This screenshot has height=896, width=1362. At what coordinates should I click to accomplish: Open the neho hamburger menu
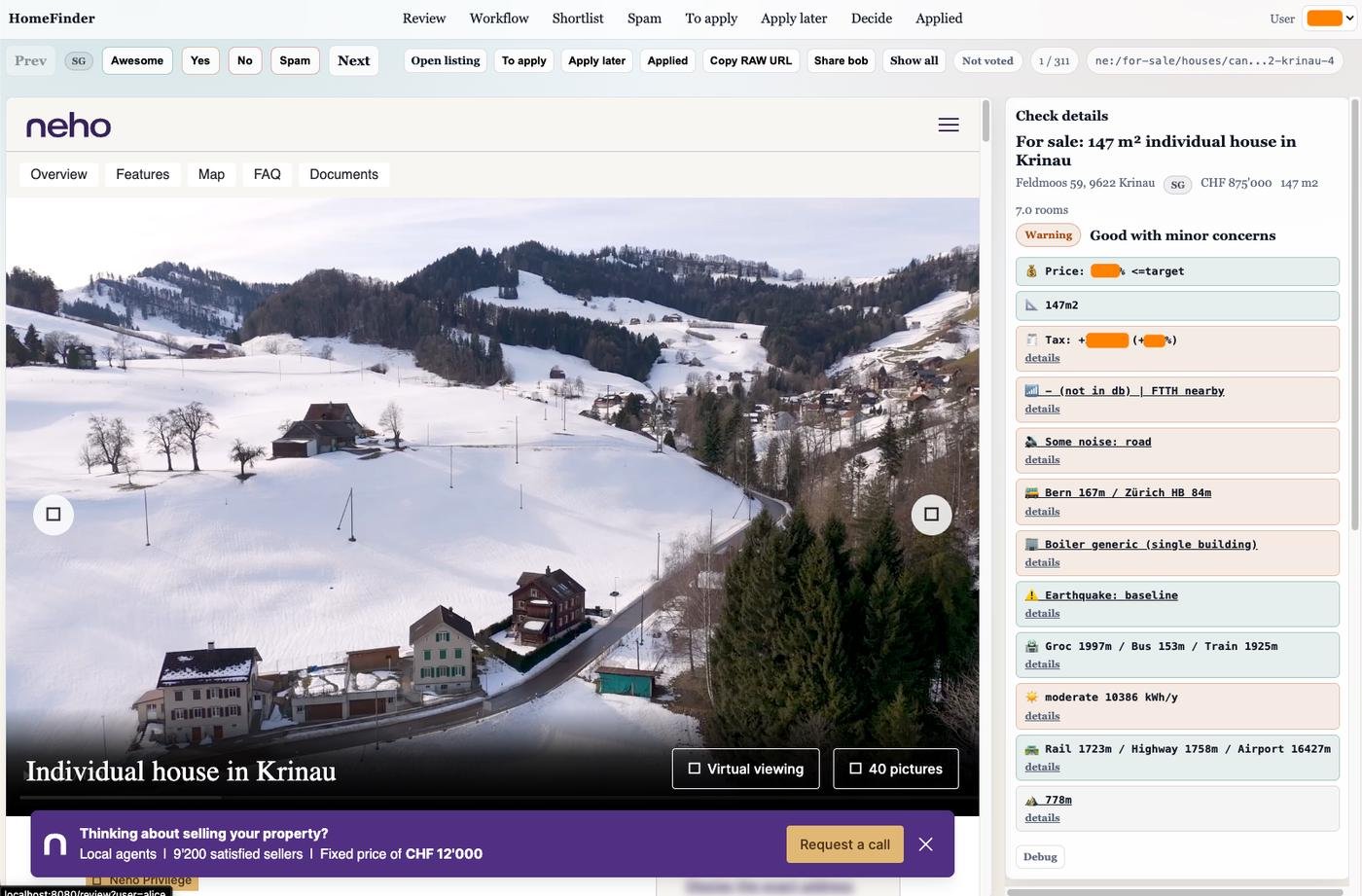pos(948,125)
